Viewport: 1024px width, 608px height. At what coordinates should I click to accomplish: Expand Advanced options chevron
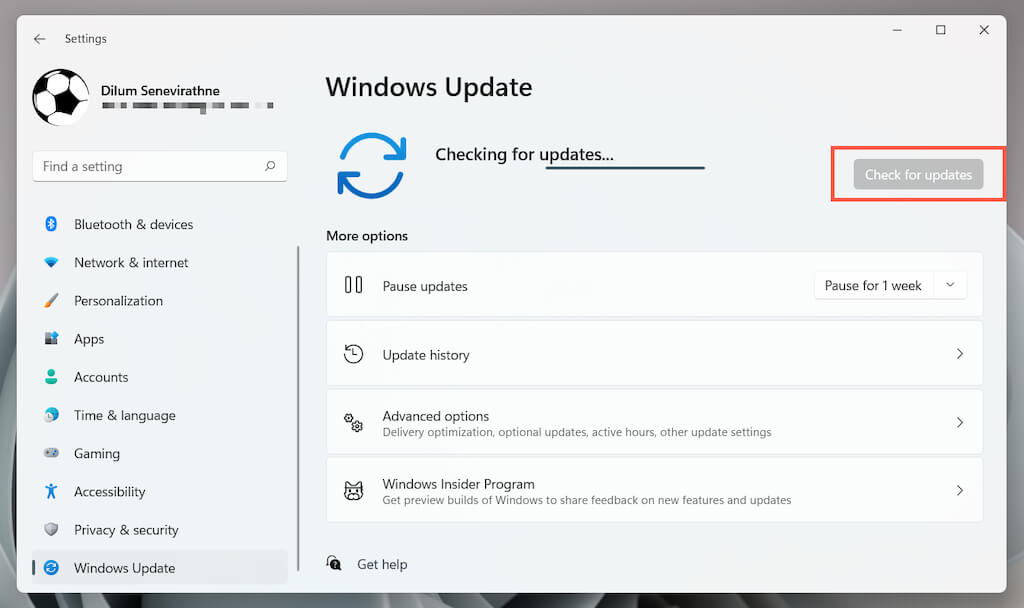click(959, 423)
